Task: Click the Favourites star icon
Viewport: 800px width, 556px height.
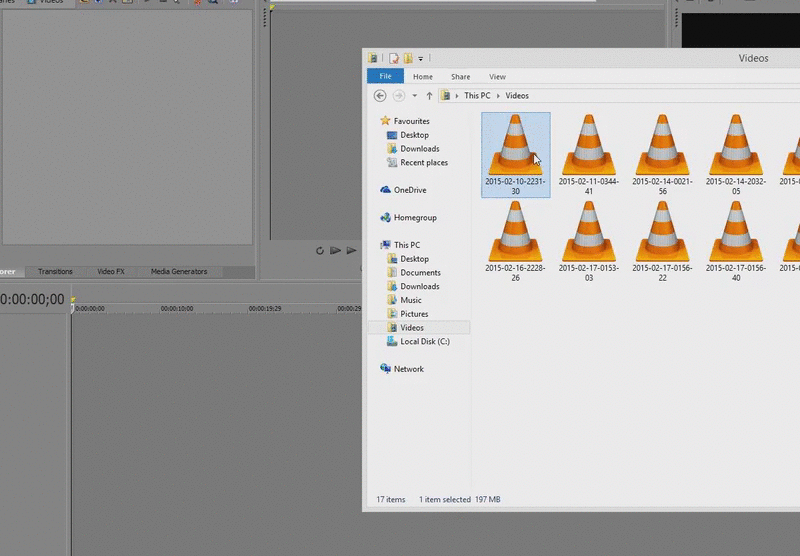Action: click(x=385, y=121)
